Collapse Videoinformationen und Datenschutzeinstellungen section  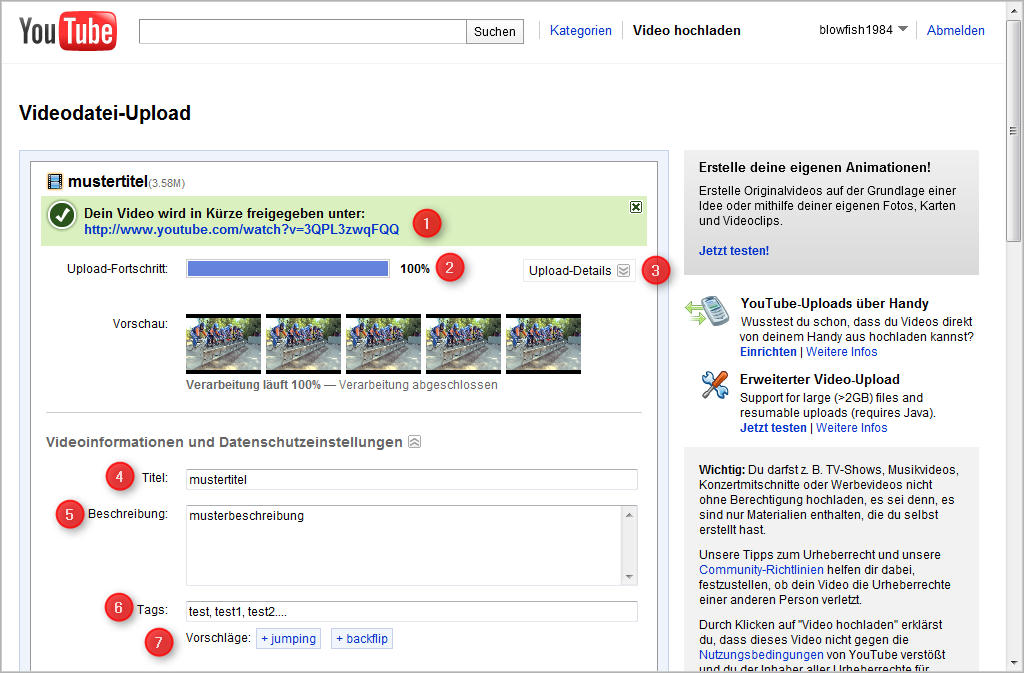(x=415, y=442)
